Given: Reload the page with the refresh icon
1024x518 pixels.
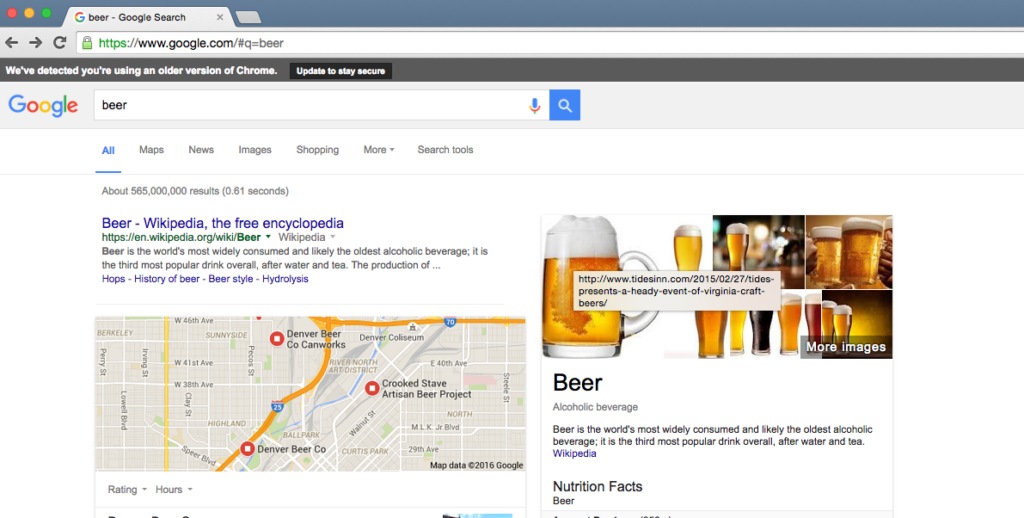Looking at the screenshot, I should pos(59,43).
